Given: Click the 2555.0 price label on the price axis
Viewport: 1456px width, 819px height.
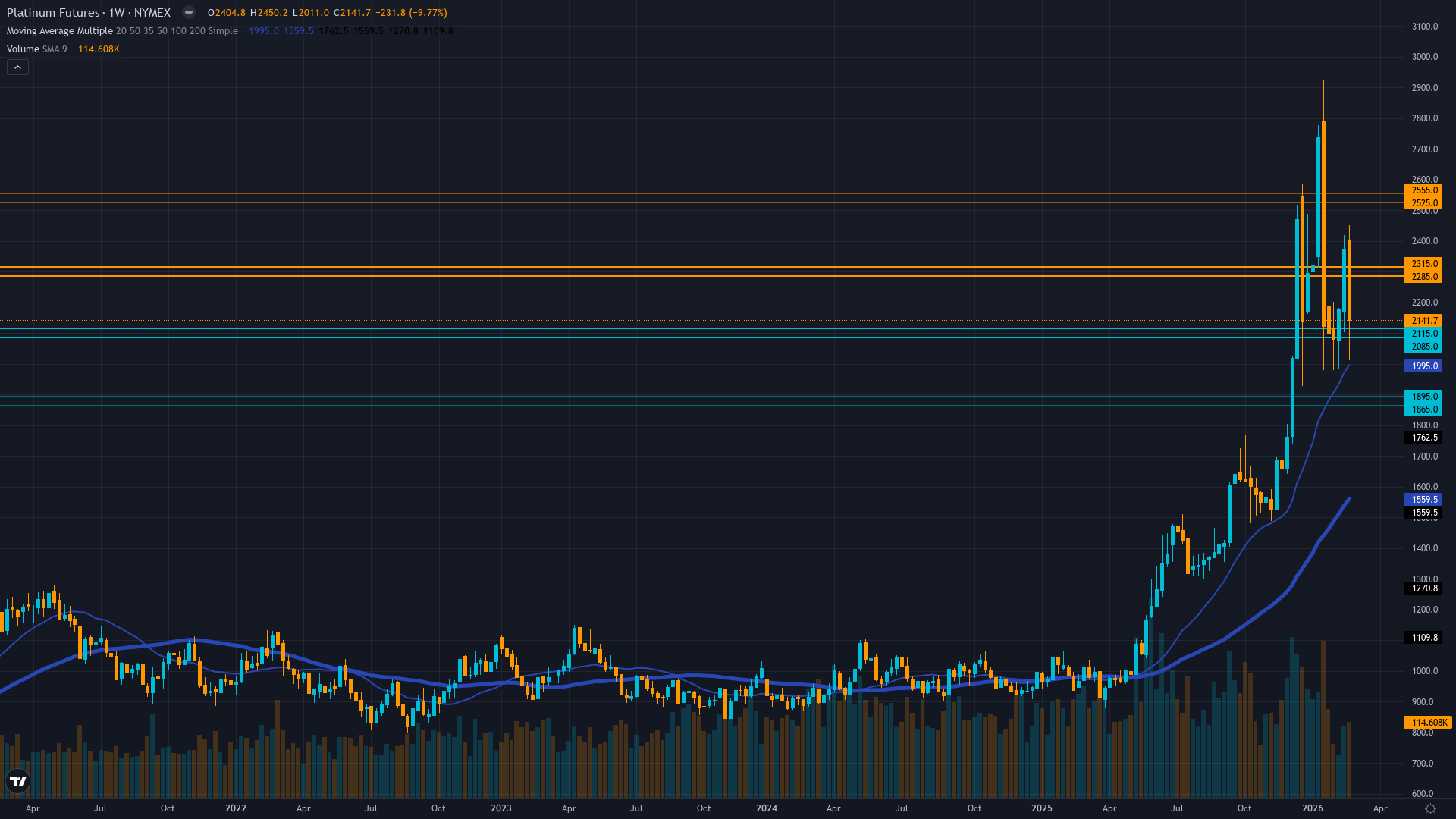Looking at the screenshot, I should (1424, 190).
